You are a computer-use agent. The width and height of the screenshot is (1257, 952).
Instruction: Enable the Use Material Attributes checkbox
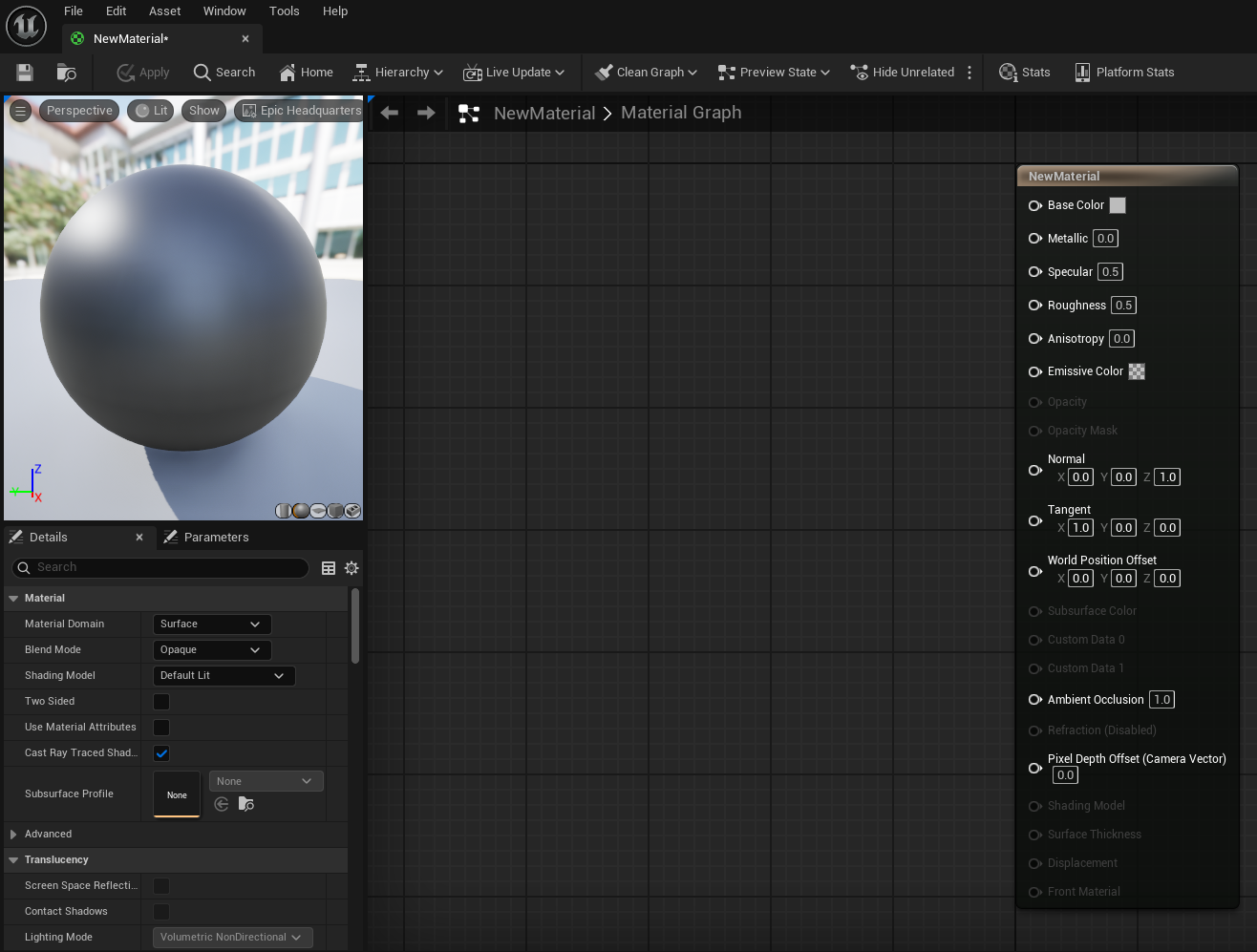(161, 728)
